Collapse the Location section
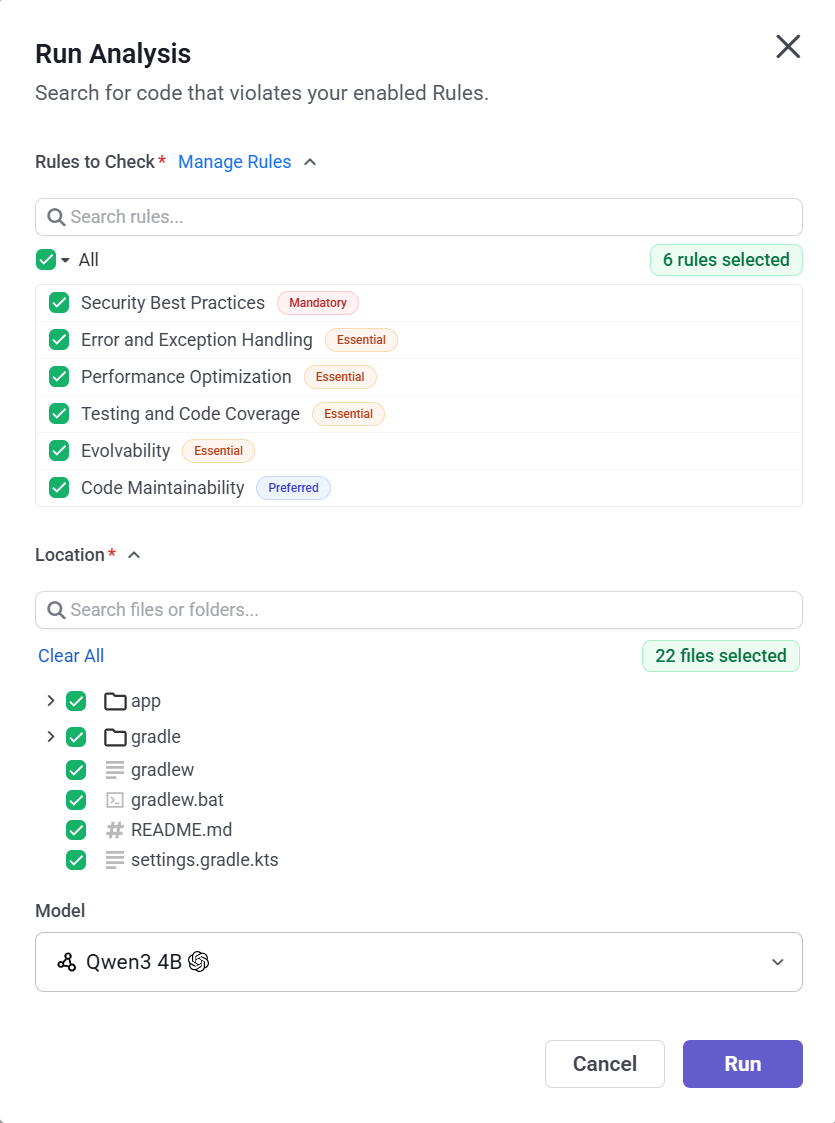835x1123 pixels. pyautogui.click(x=133, y=554)
